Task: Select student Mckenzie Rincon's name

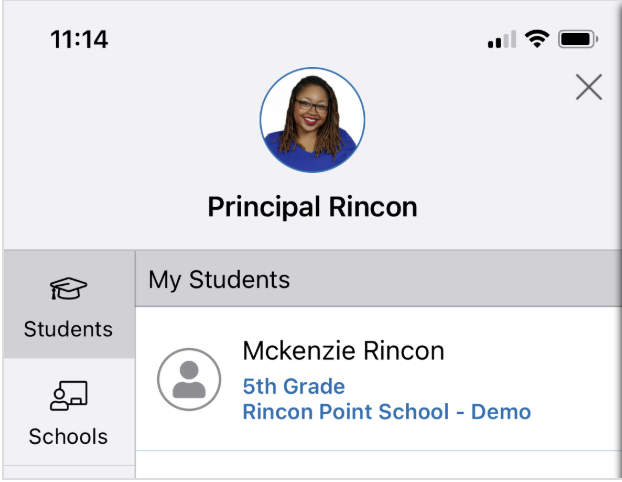Action: (343, 351)
